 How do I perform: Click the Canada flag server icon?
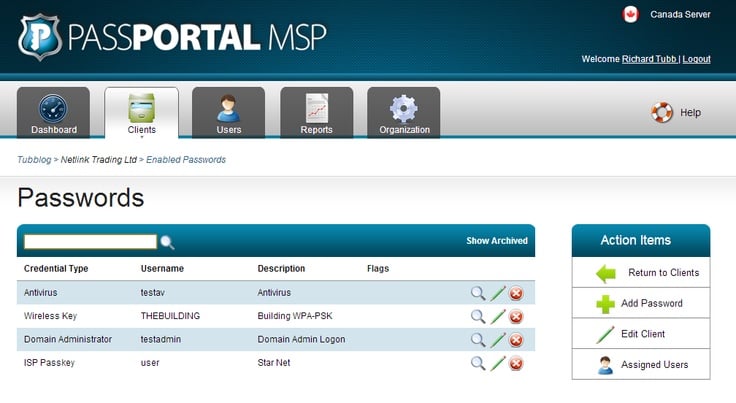[x=630, y=15]
